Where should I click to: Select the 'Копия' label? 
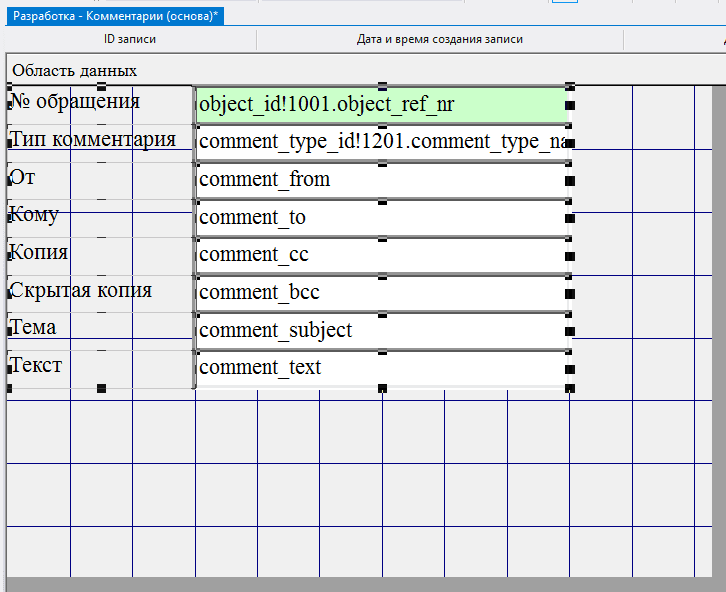click(39, 253)
